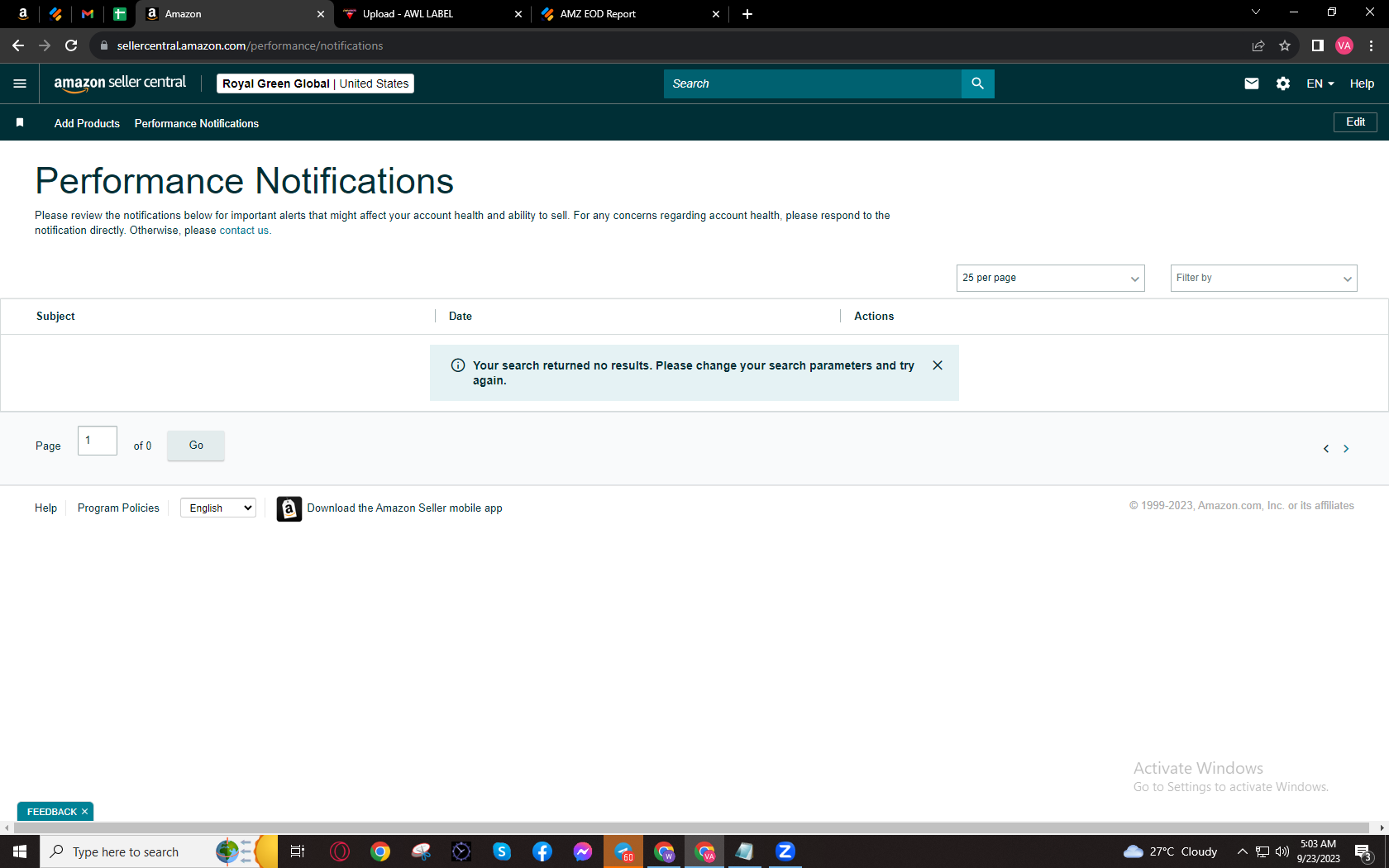The height and width of the screenshot is (868, 1389).
Task: Open Performance Notifications in the favorites bar
Action: pos(197,123)
